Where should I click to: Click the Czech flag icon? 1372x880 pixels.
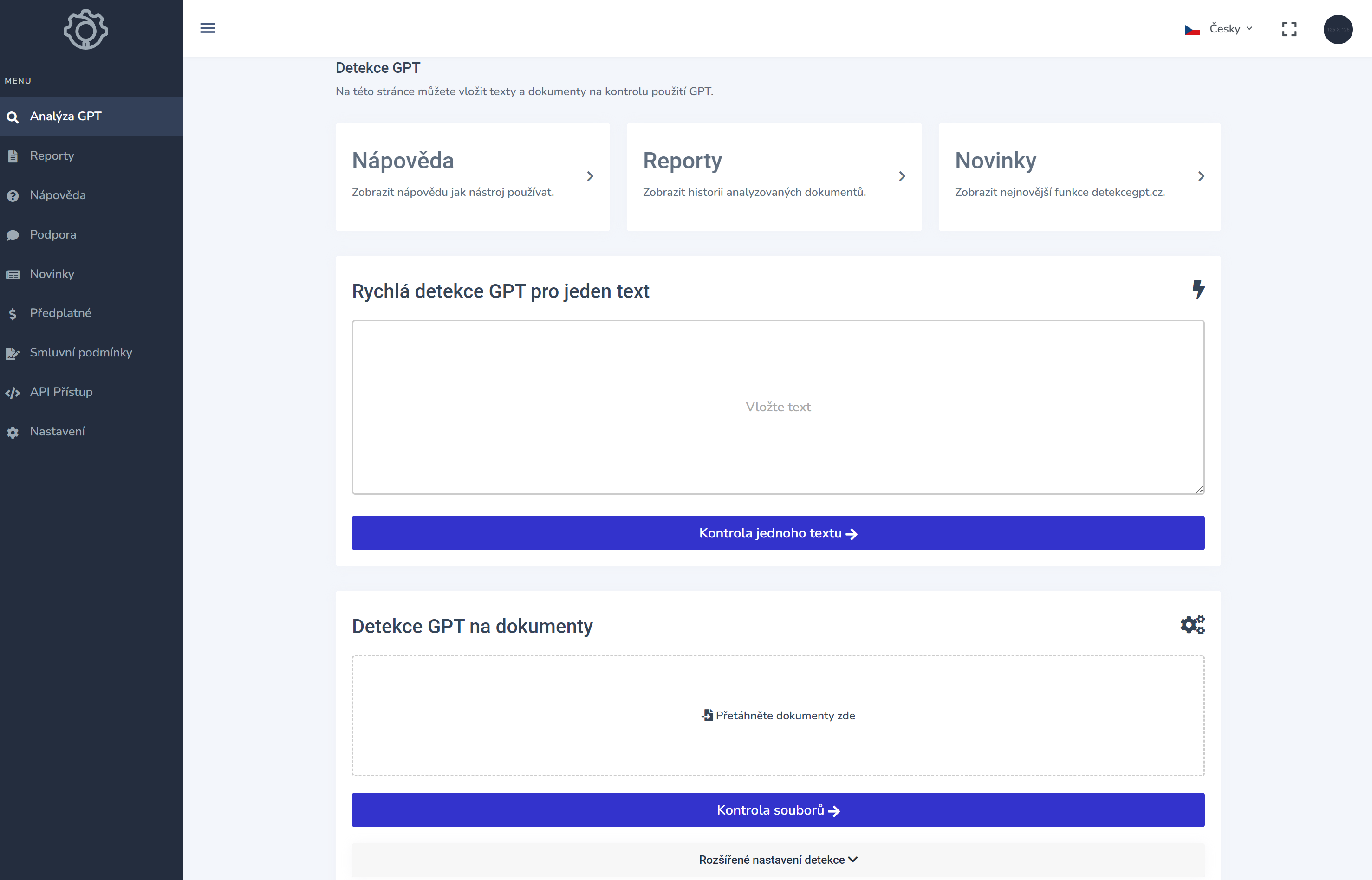pyautogui.click(x=1192, y=30)
